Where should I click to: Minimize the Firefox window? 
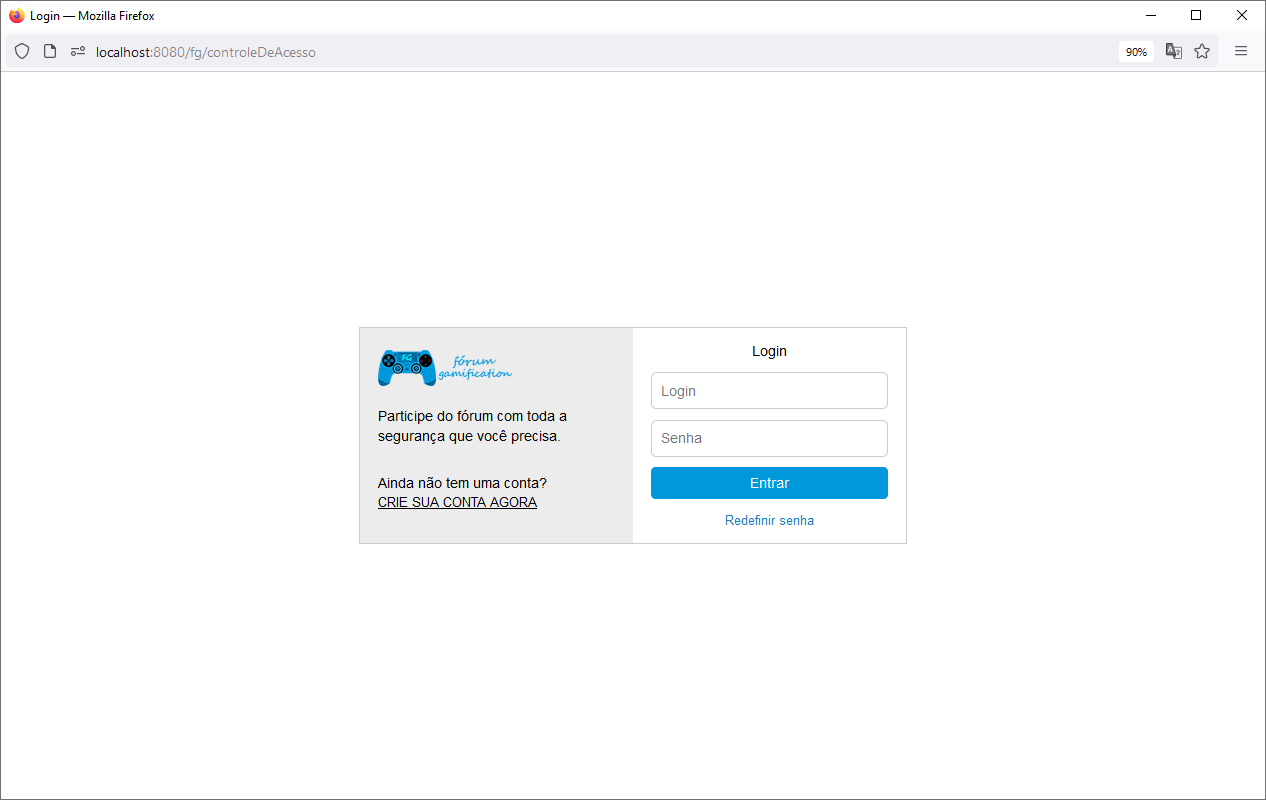(x=1151, y=15)
